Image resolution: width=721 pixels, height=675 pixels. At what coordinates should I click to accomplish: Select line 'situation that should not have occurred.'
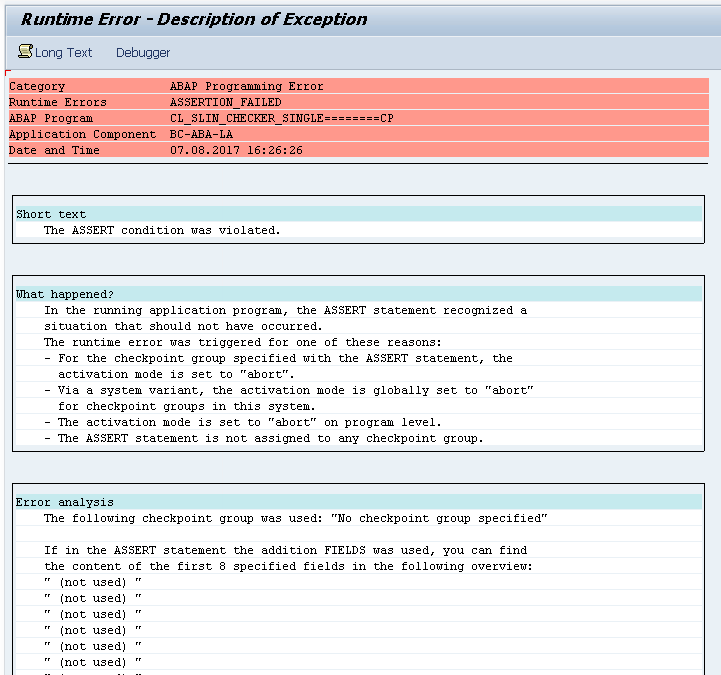tap(183, 326)
